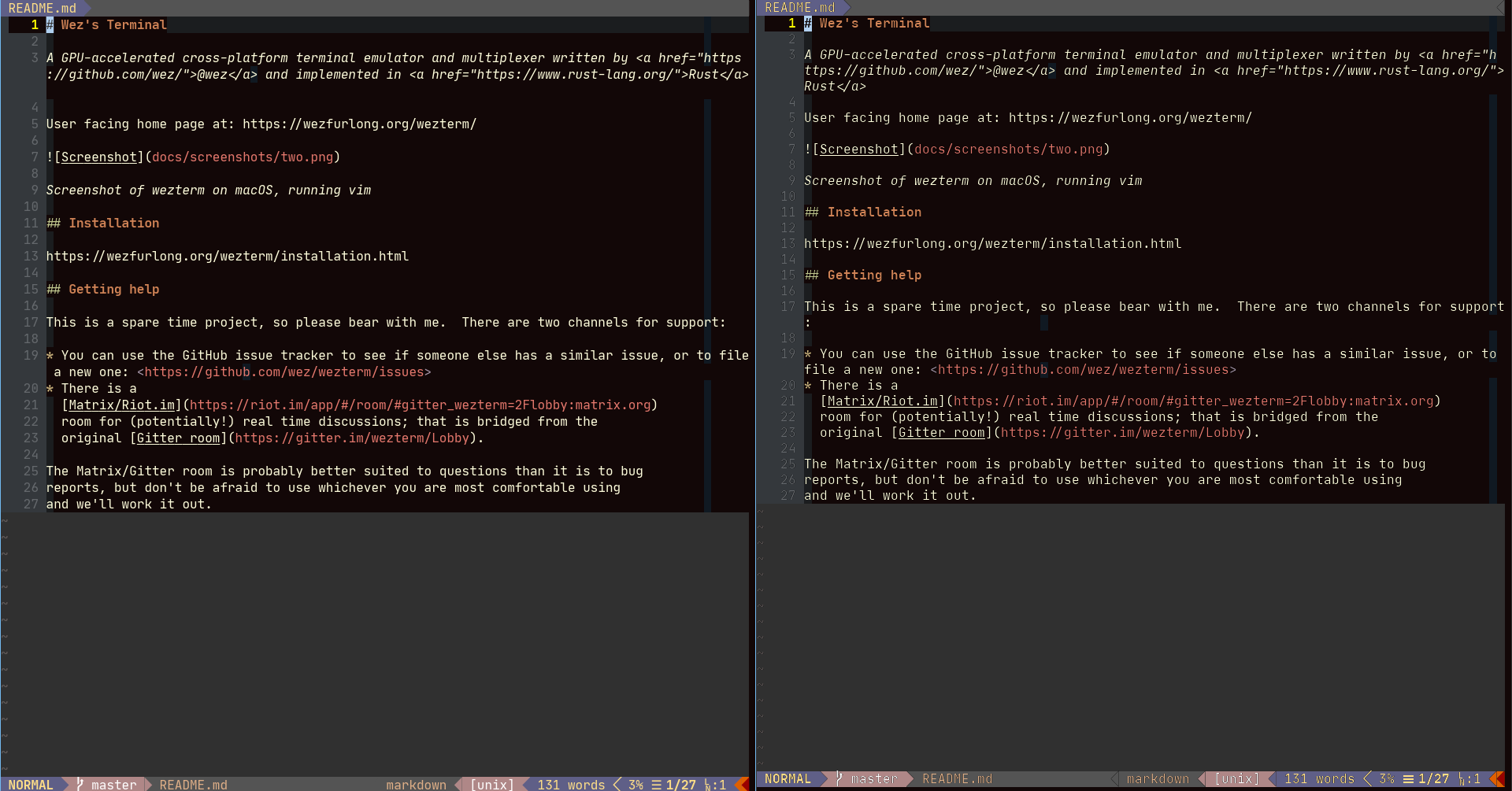
Task: Click the Screenshot link text in the right window
Action: pos(858,149)
